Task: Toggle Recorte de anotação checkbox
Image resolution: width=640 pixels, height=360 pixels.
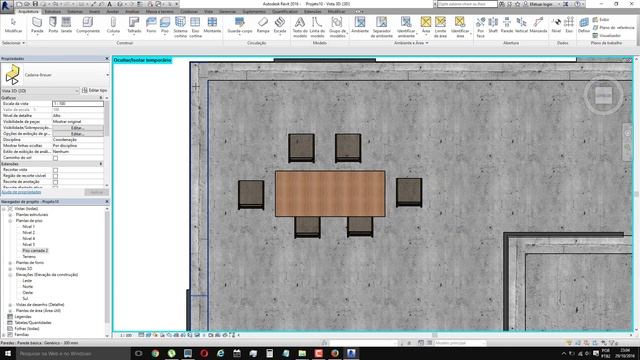Action: tap(56, 182)
